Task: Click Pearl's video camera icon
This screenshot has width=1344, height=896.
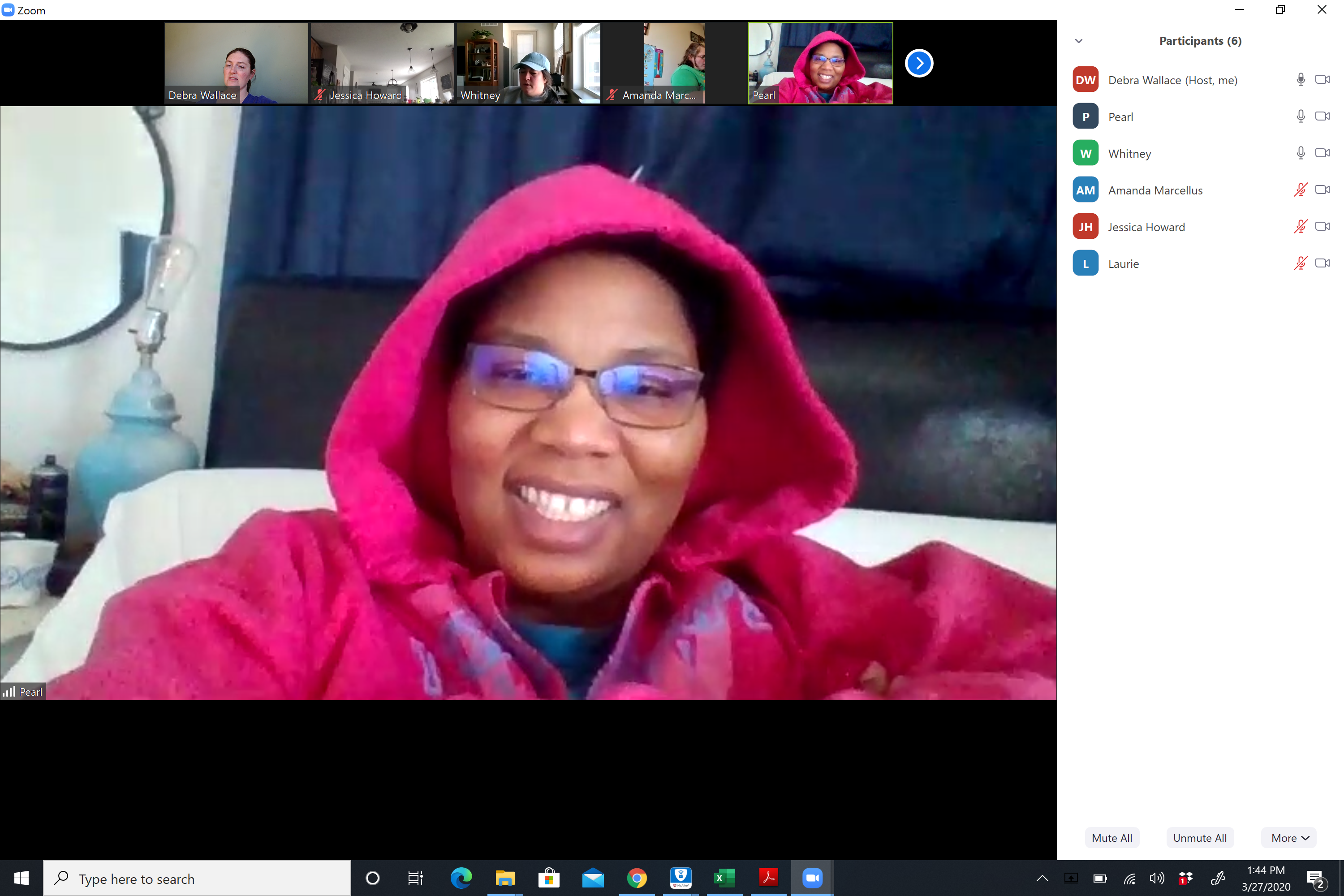Action: click(x=1322, y=116)
